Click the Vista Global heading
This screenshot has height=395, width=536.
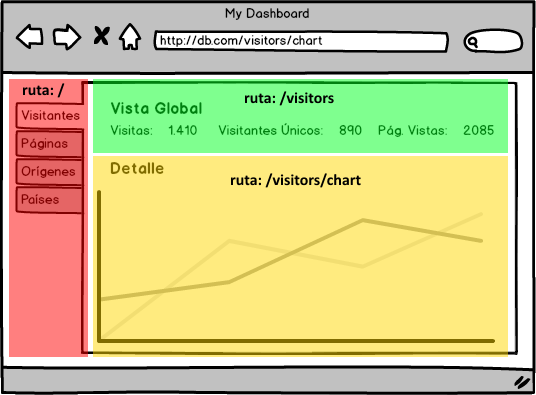coord(157,109)
